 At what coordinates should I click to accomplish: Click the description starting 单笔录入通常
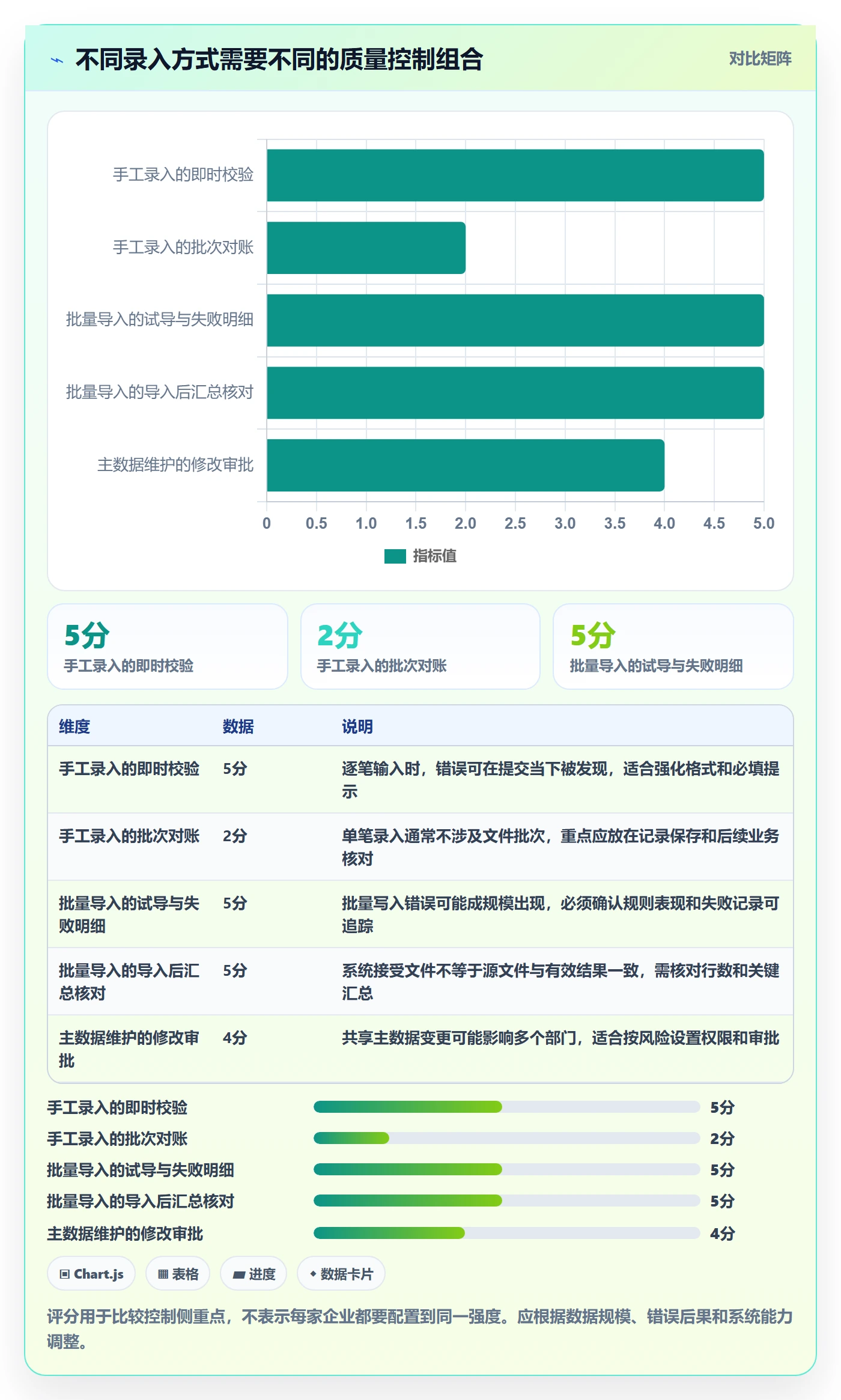560,847
